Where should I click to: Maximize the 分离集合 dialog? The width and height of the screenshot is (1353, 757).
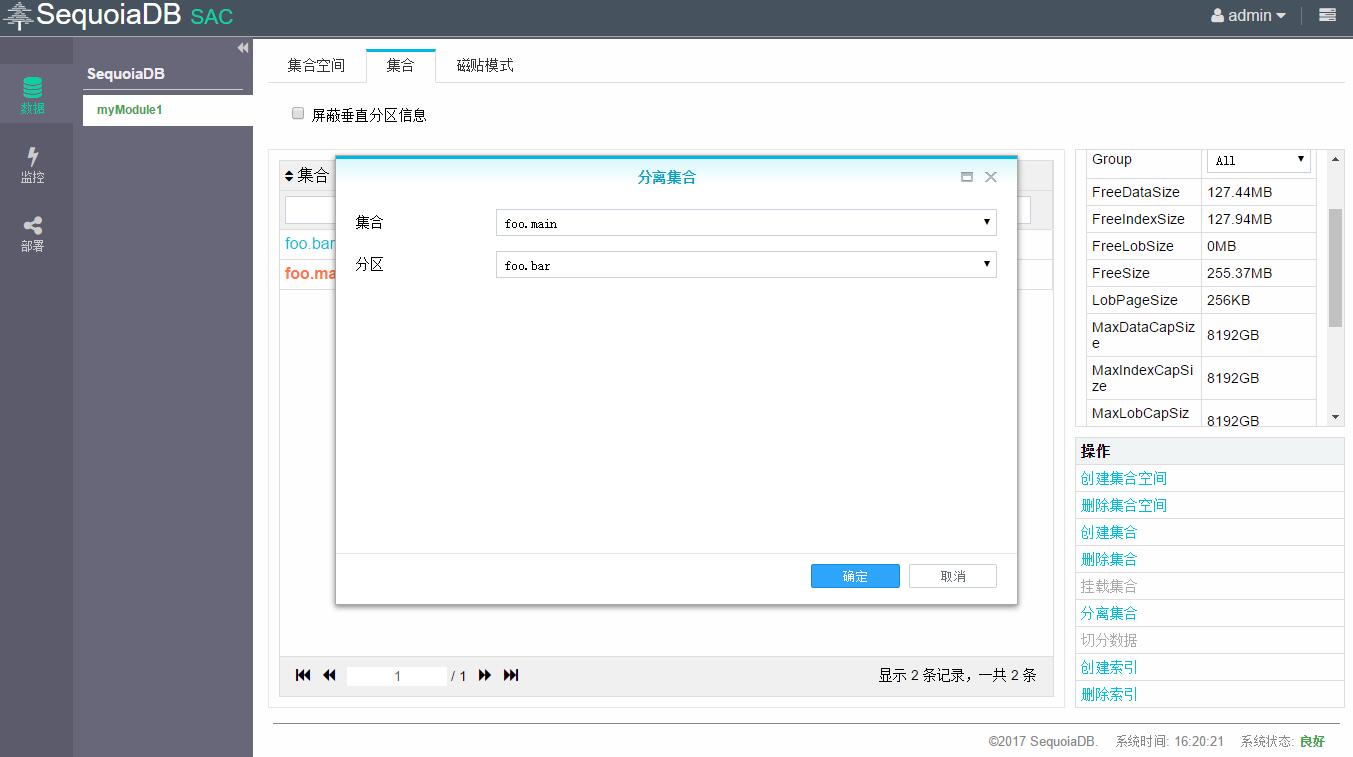[966, 177]
